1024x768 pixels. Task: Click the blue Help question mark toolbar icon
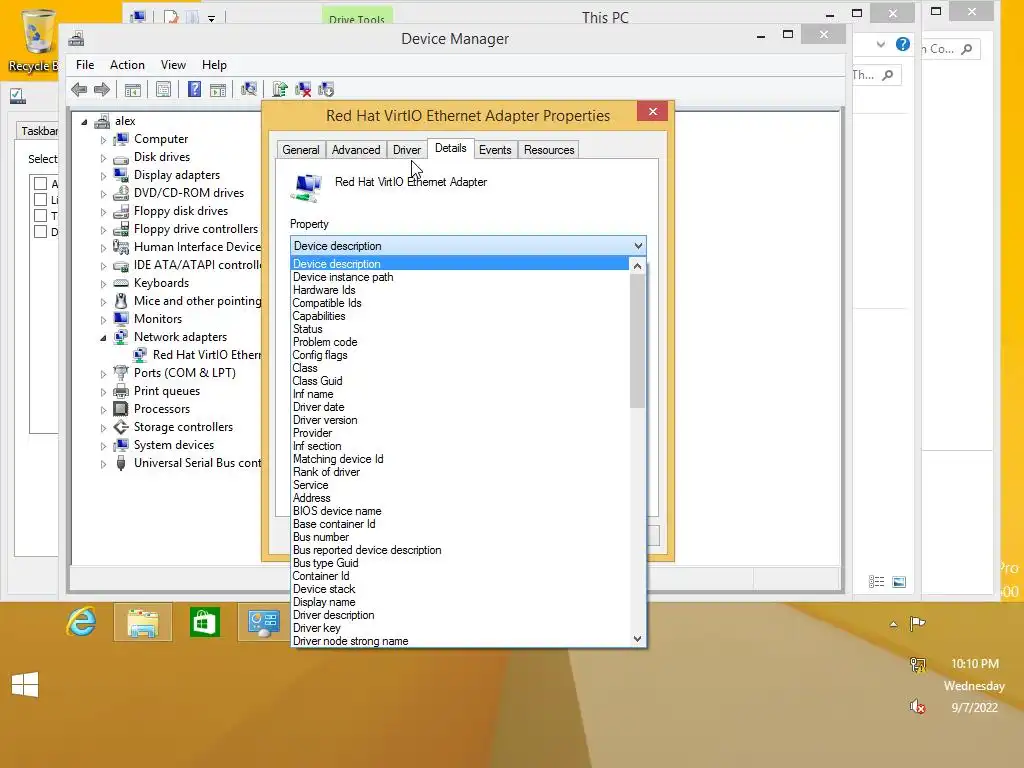pyautogui.click(x=194, y=89)
